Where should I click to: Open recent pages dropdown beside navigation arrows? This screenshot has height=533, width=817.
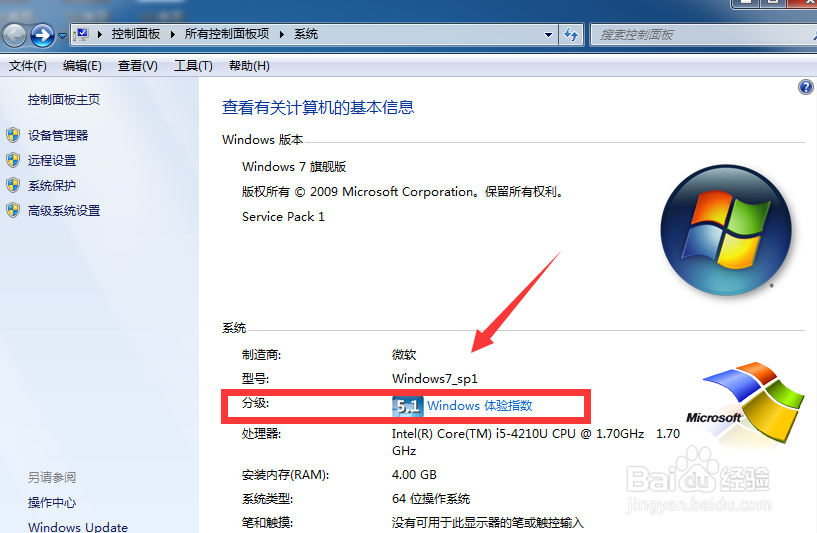pyautogui.click(x=62, y=35)
